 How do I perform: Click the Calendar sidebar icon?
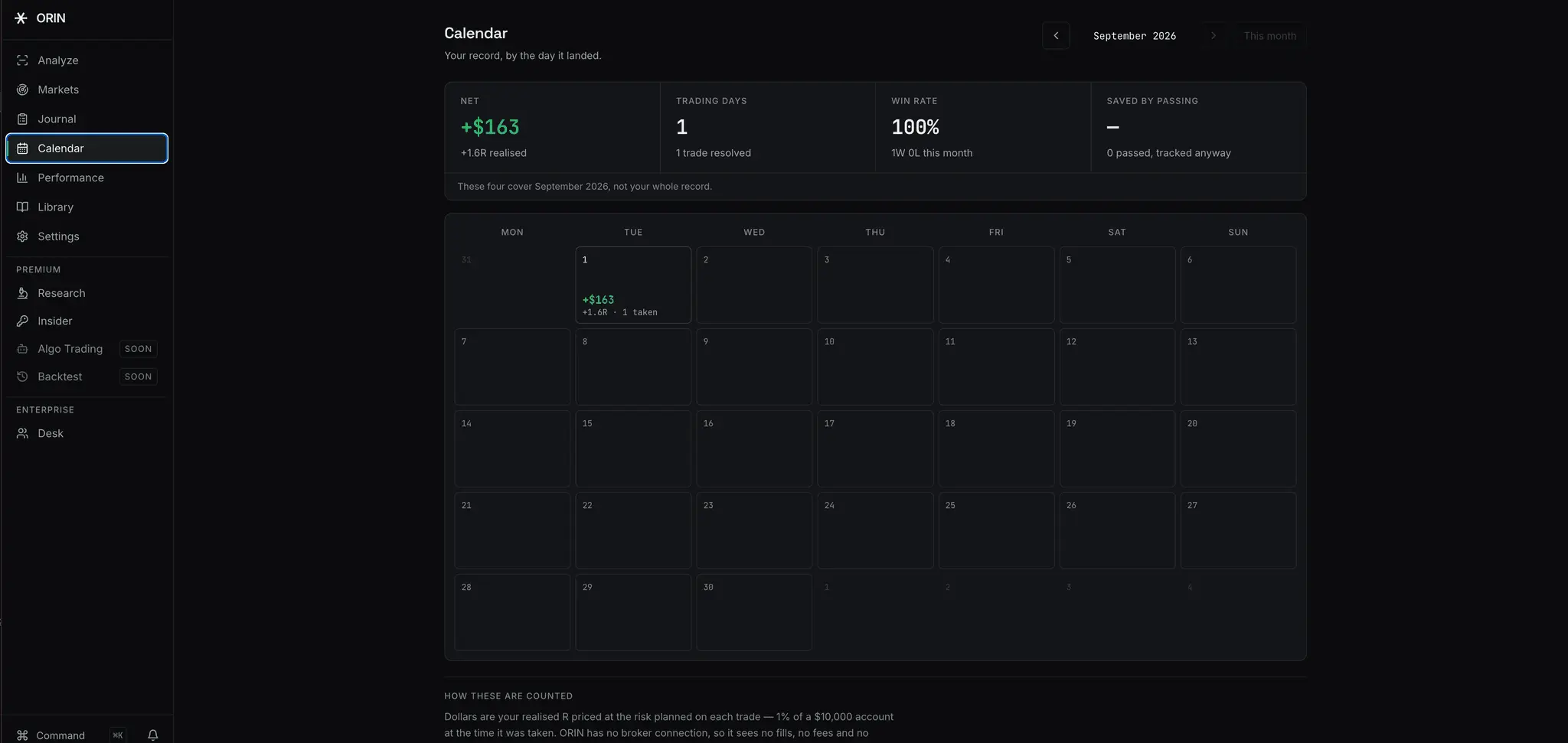[x=22, y=148]
